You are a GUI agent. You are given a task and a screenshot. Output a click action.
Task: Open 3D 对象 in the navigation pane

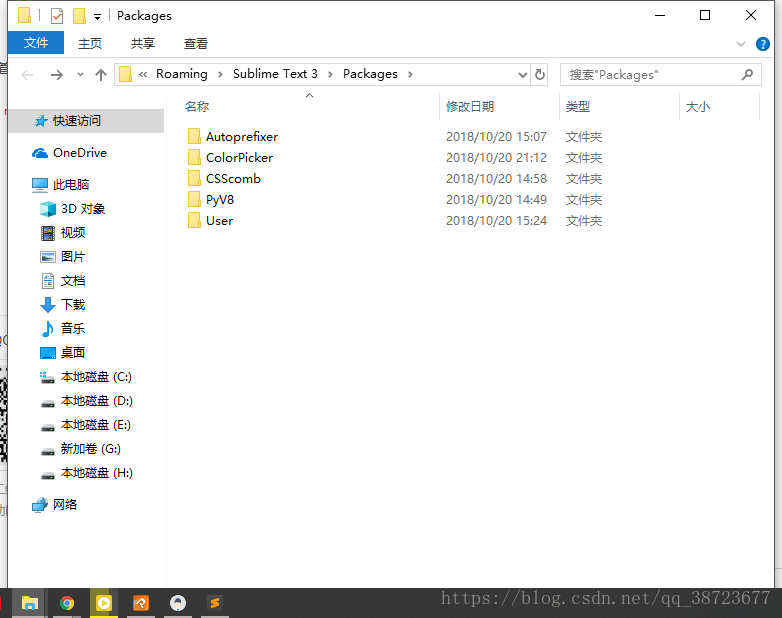(83, 208)
